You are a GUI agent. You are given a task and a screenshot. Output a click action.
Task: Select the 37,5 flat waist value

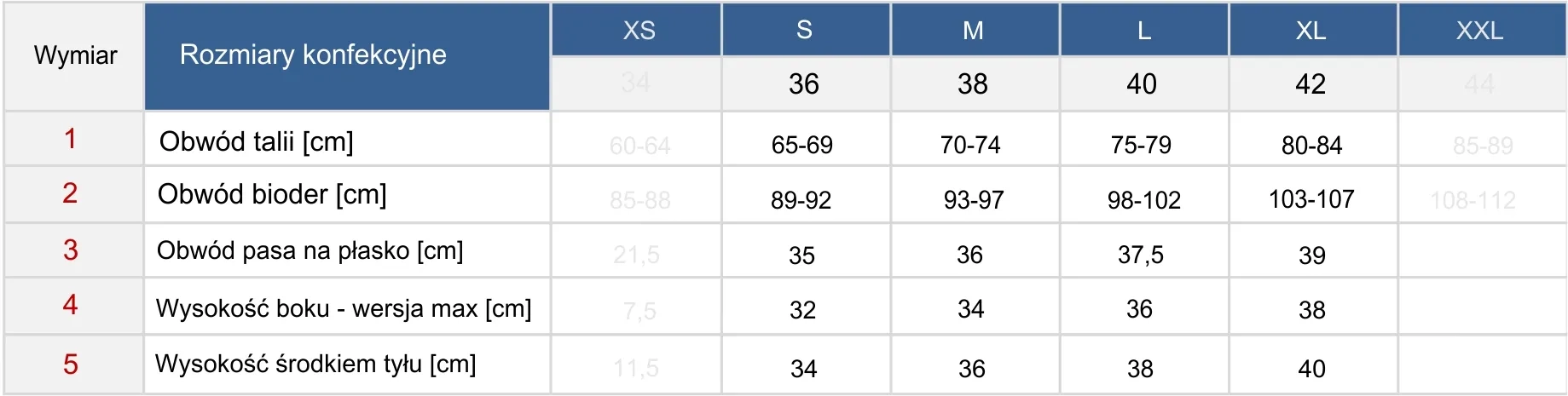1141,255
